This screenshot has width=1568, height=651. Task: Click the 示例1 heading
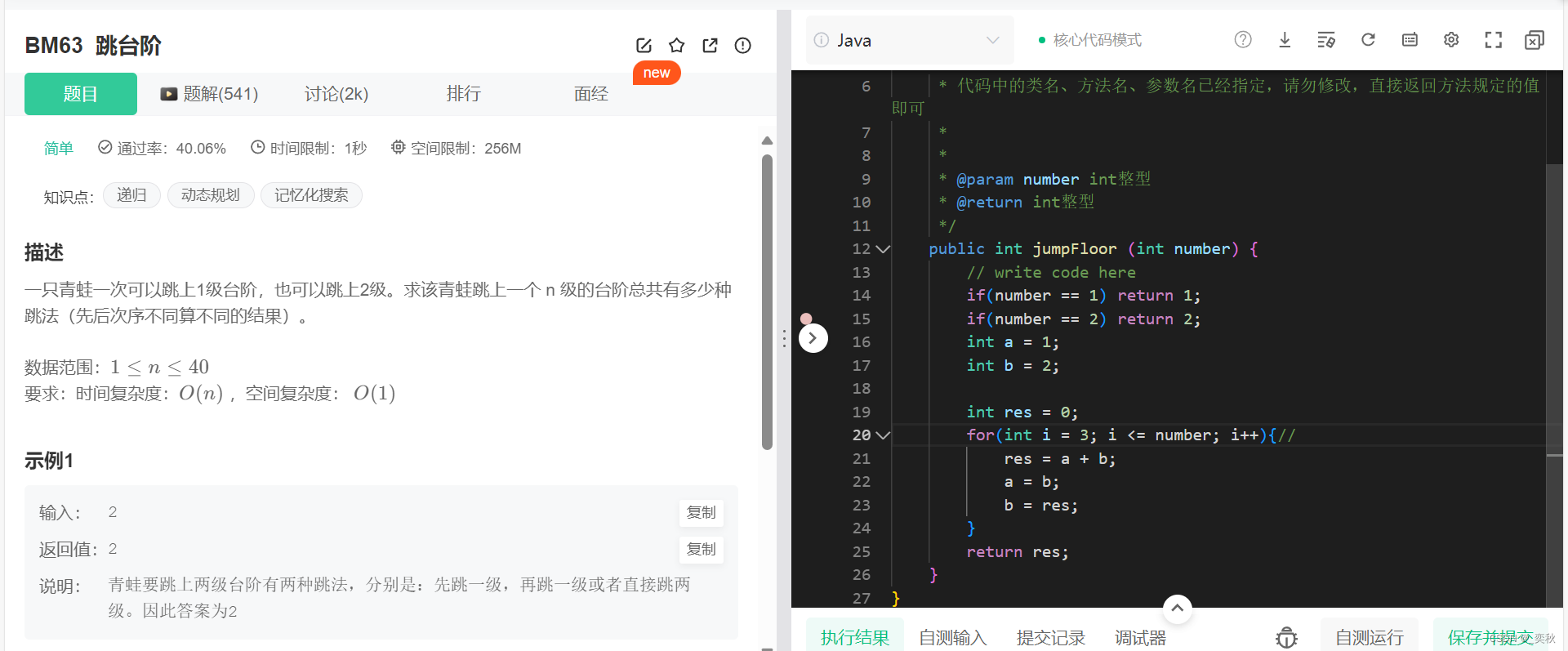pos(49,461)
